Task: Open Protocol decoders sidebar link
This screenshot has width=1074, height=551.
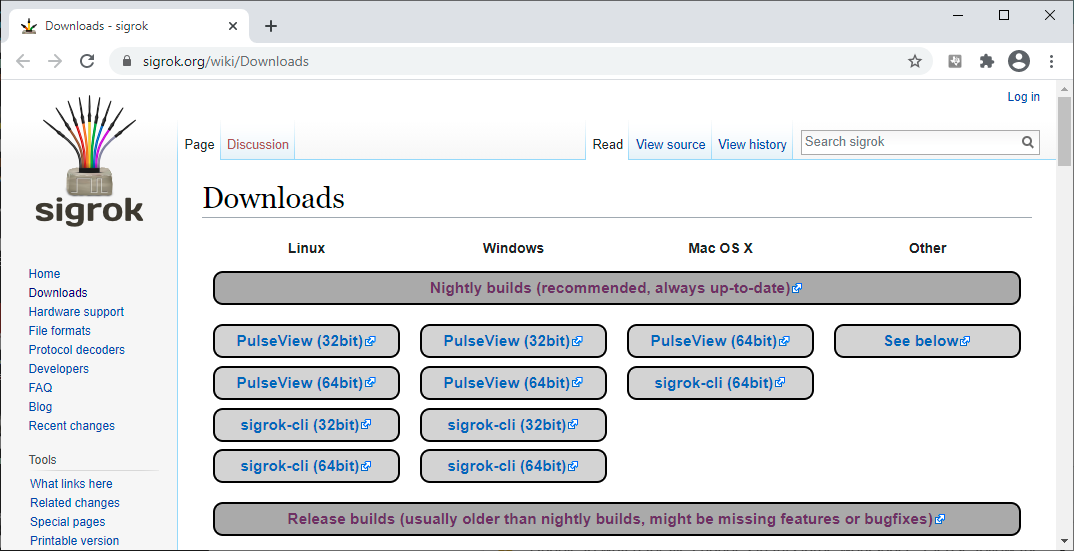Action: 77,350
